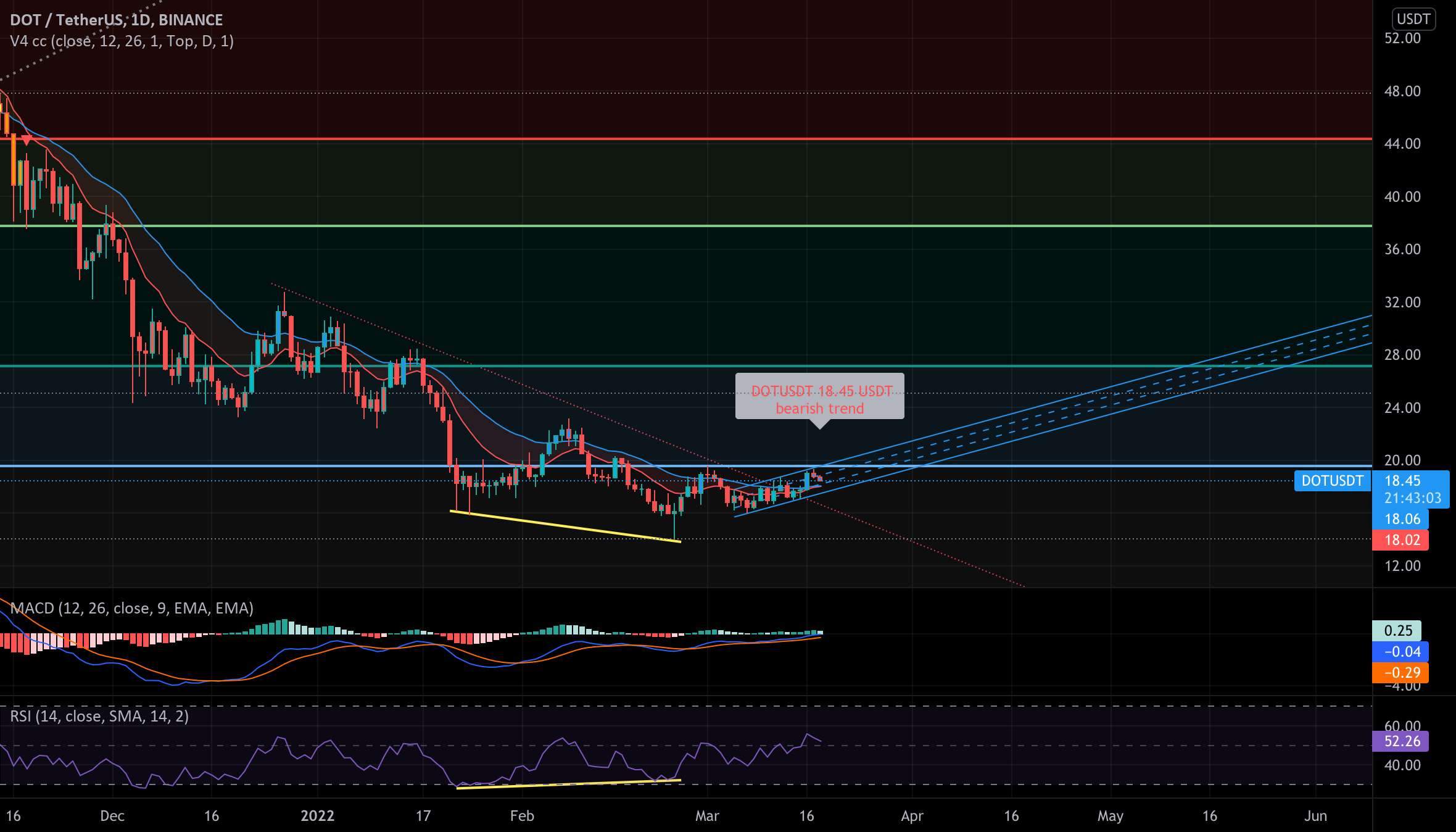The image size is (1456, 832).
Task: Click the 48.00 price scale label
Action: 1402,91
